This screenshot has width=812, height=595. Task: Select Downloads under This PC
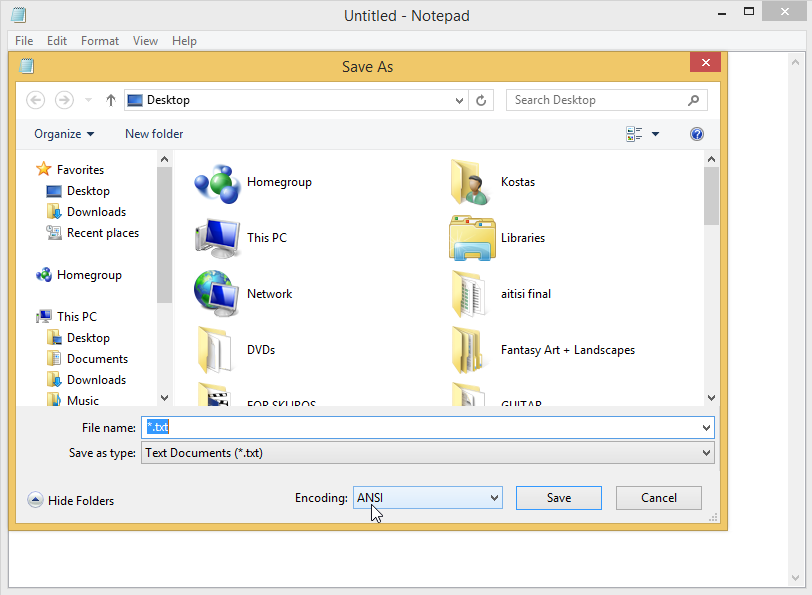point(86,380)
